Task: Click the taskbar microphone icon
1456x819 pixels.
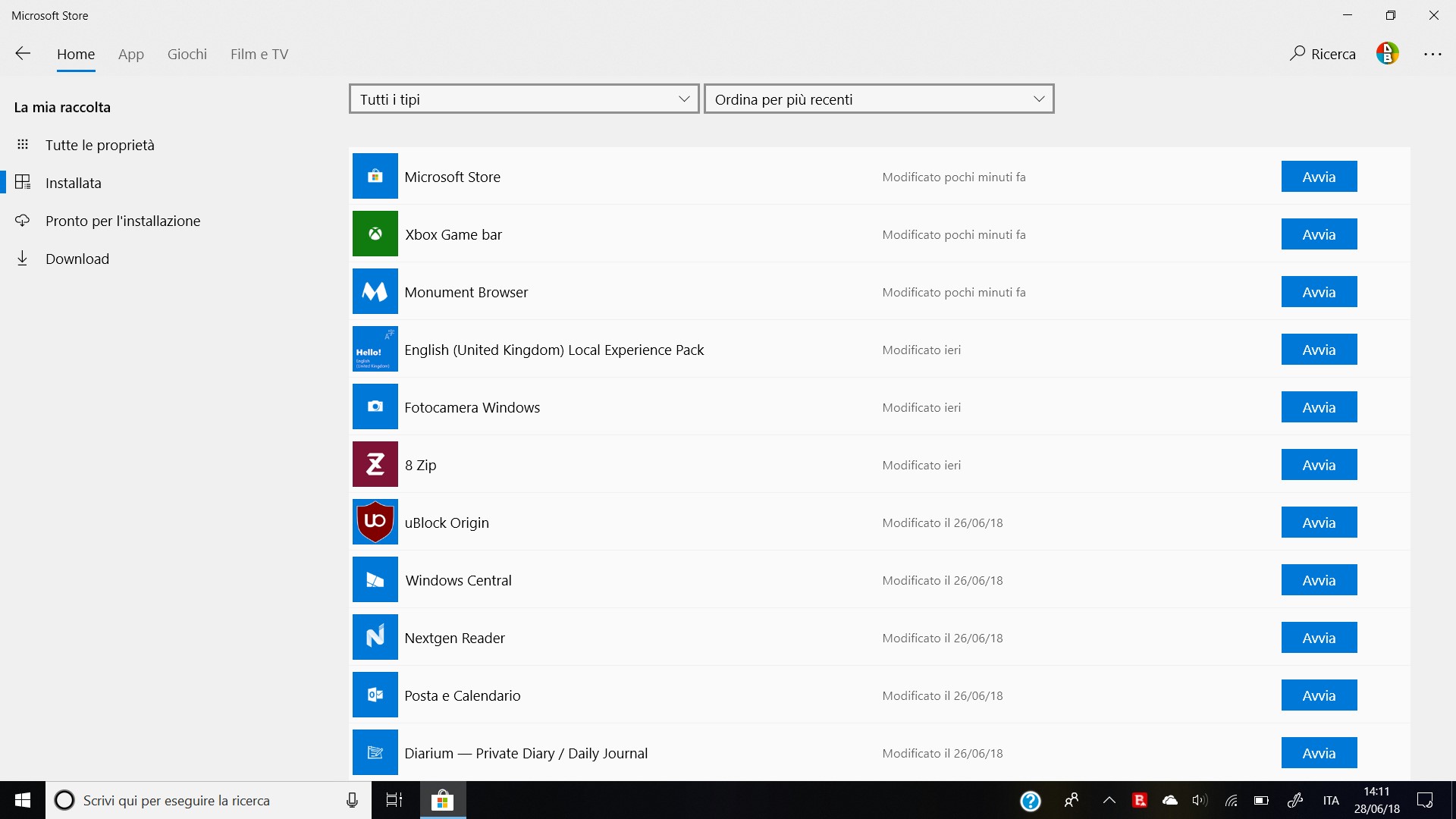Action: pos(352,800)
